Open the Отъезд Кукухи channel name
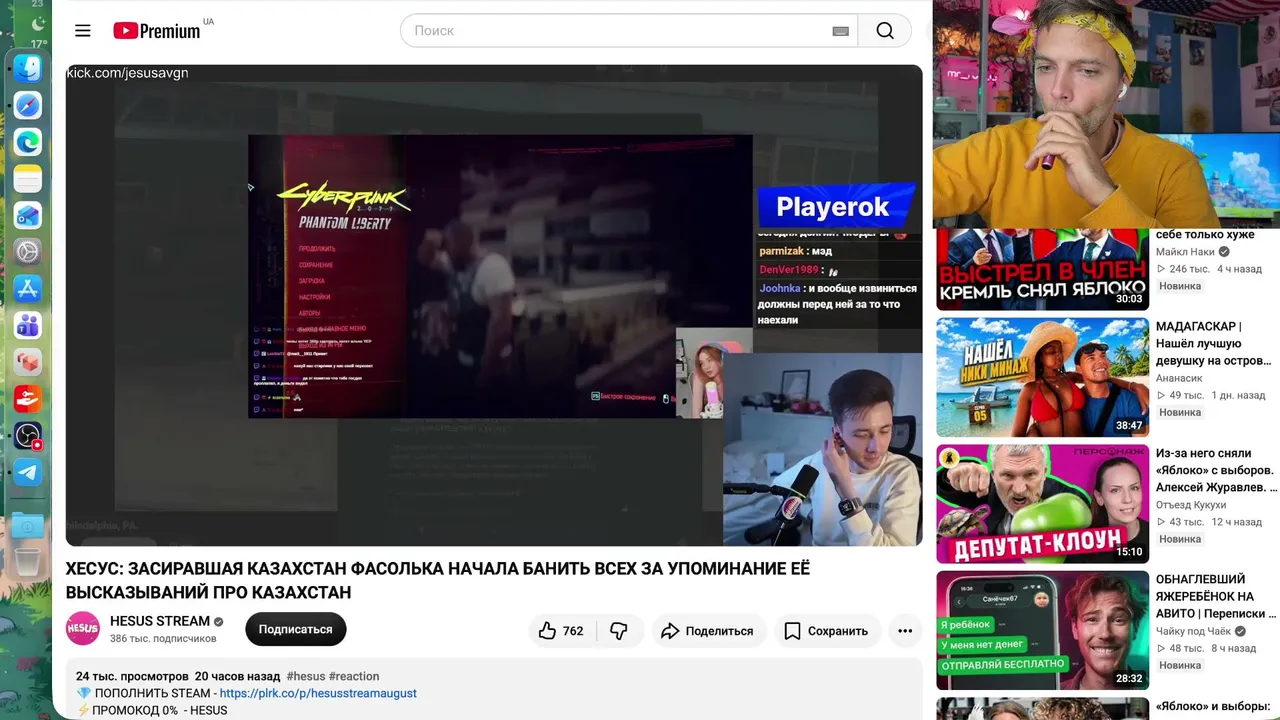1280x720 pixels. (x=1191, y=505)
